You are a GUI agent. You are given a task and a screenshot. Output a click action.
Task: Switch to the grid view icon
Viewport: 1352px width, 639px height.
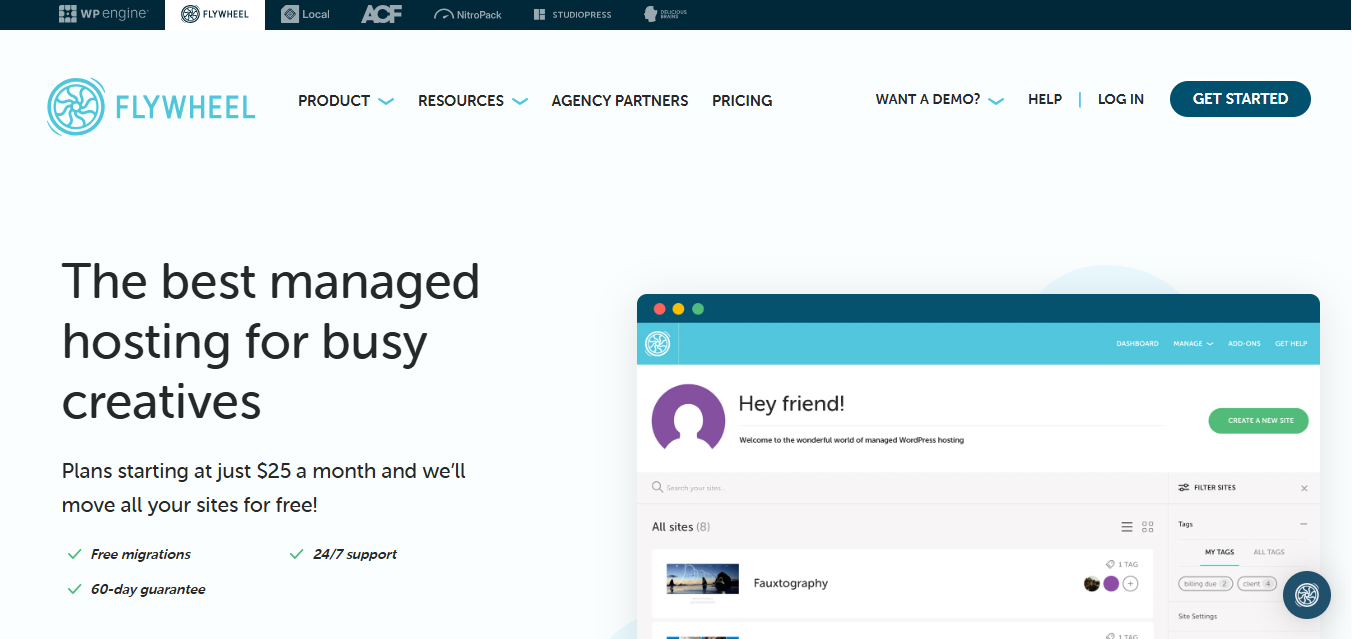pyautogui.click(x=1148, y=527)
